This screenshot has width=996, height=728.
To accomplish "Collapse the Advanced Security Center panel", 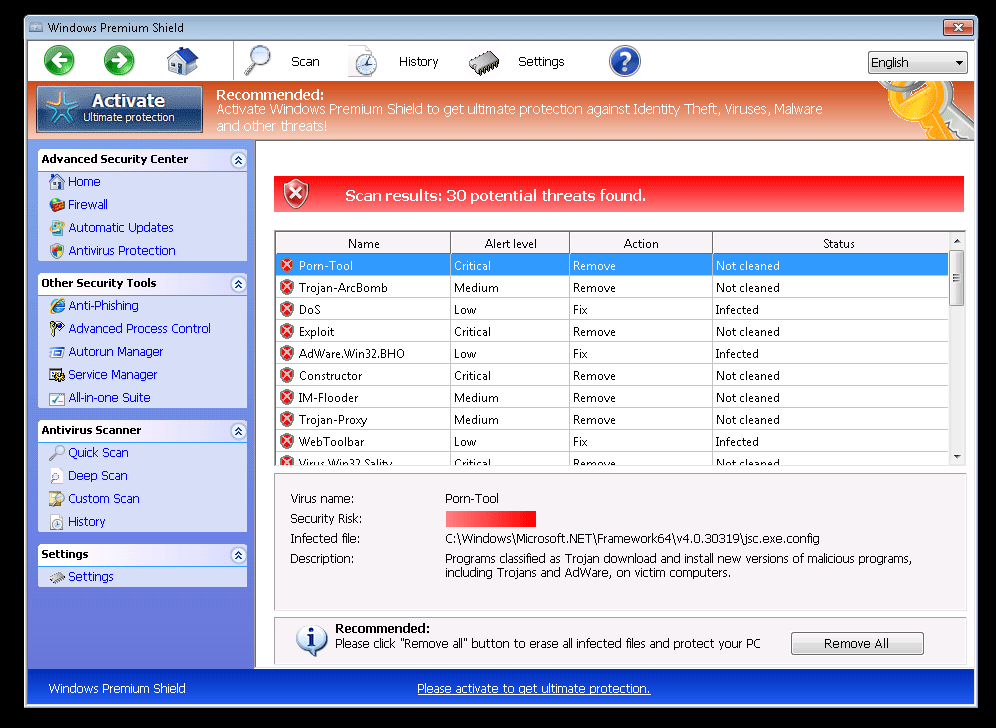I will 238,160.
